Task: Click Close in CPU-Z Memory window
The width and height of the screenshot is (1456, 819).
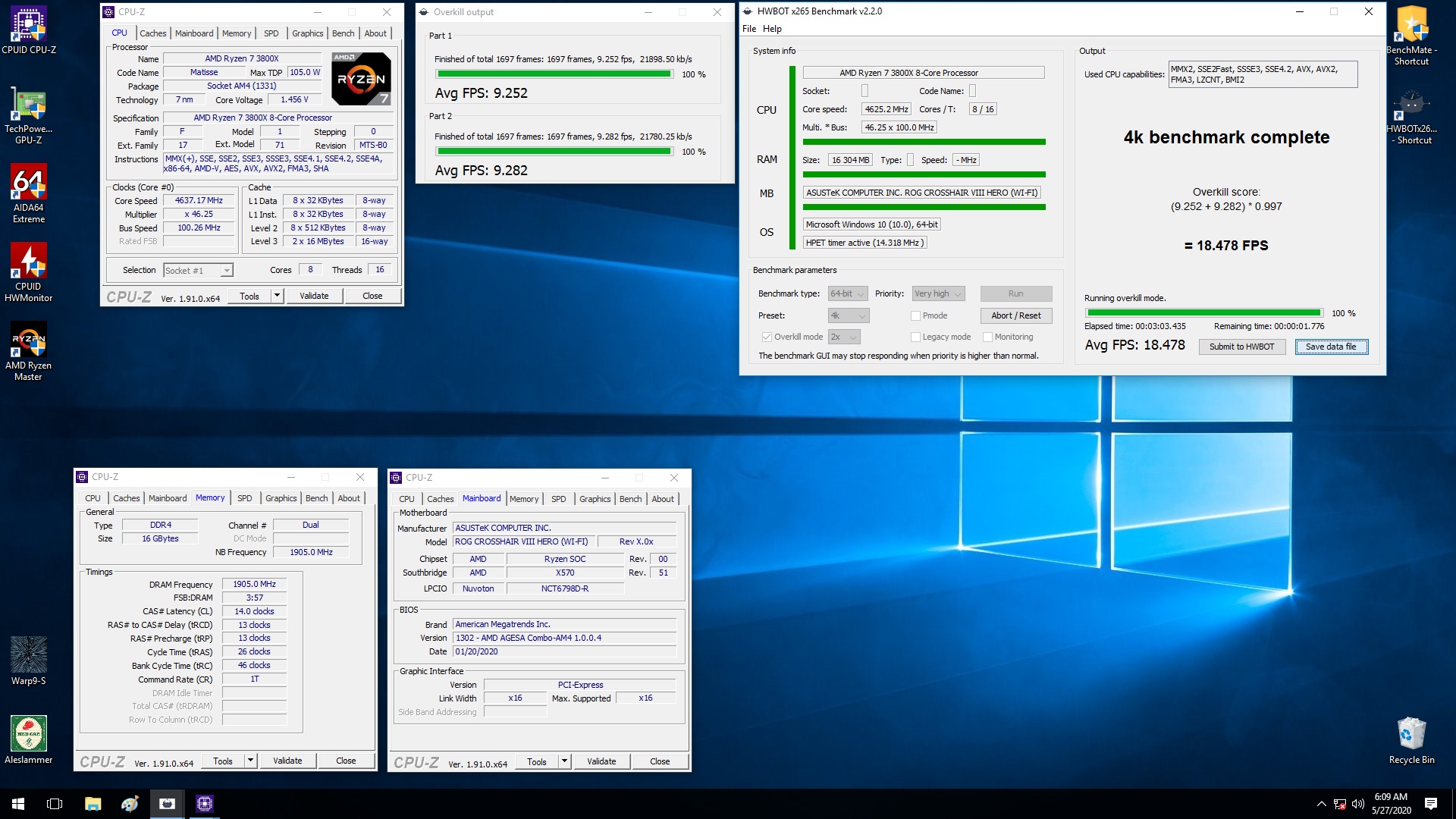Action: tap(346, 761)
